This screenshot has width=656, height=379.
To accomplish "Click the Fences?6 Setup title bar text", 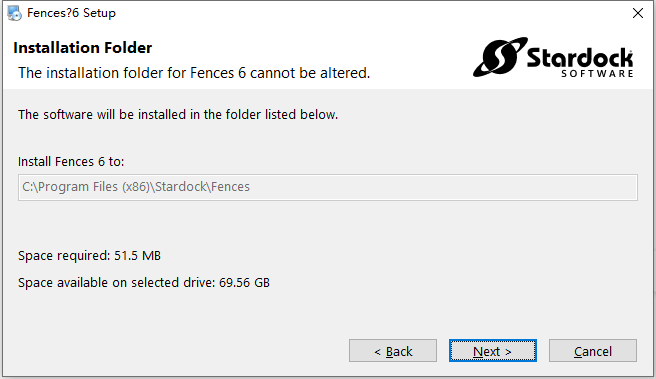I will point(71,13).
